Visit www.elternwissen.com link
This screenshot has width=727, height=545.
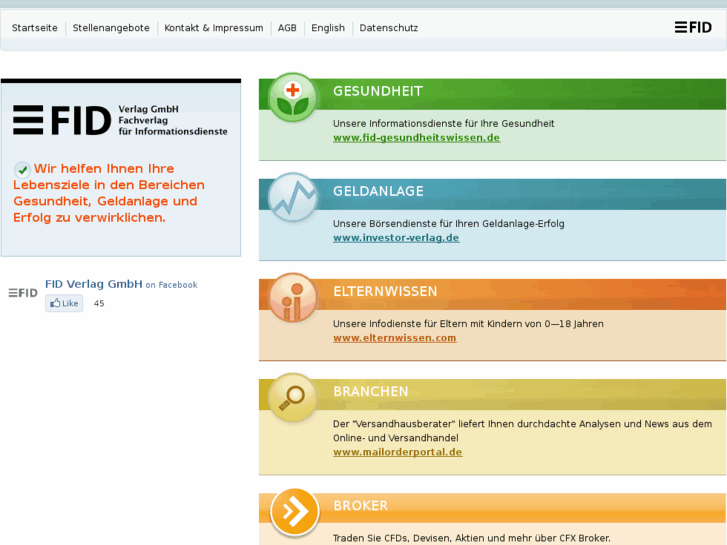[x=395, y=338]
